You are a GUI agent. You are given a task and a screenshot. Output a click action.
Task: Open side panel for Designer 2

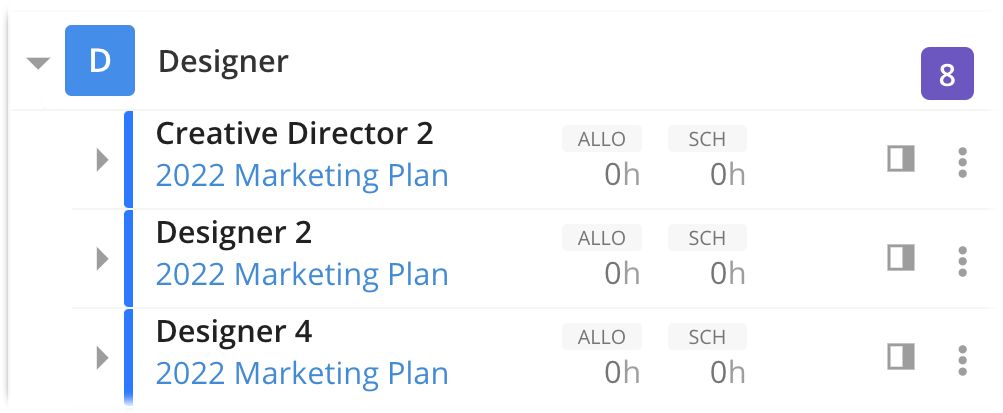[901, 258]
